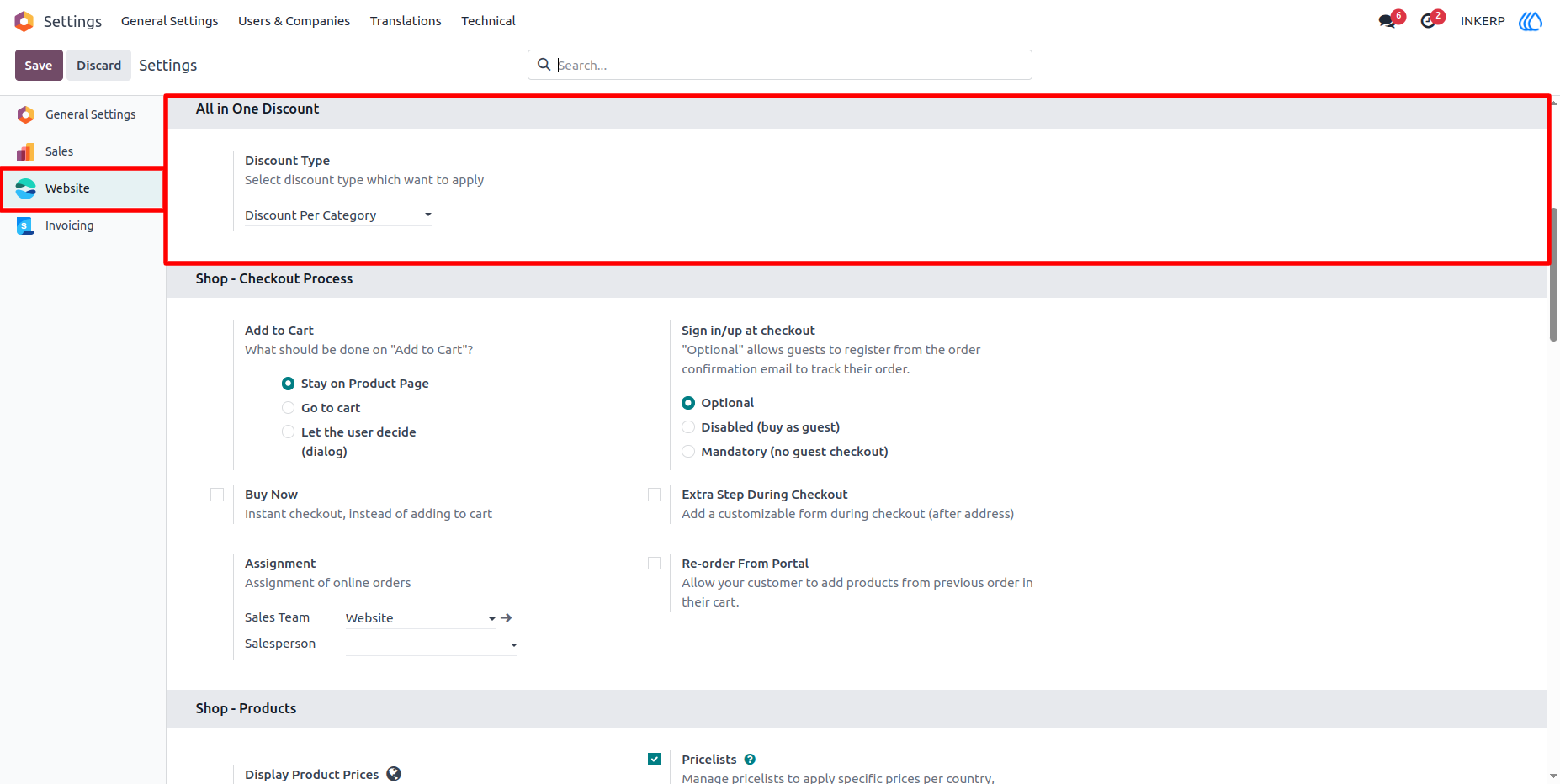Image resolution: width=1560 pixels, height=784 pixels.
Task: Open the activities clock icon
Action: tap(1428, 21)
